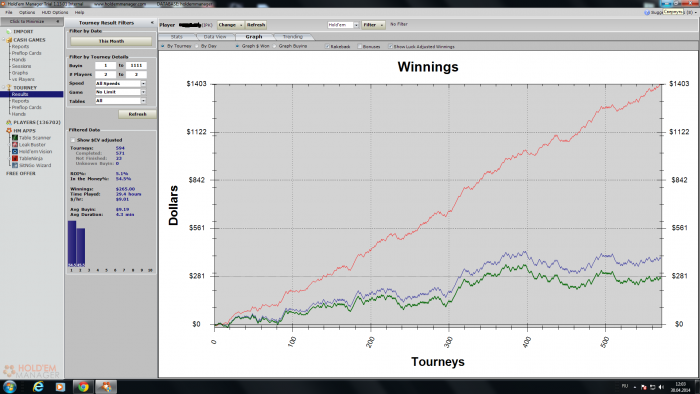Screen dimensions: 700x394
Task: Open Reports under Tourney
Action: (21, 101)
